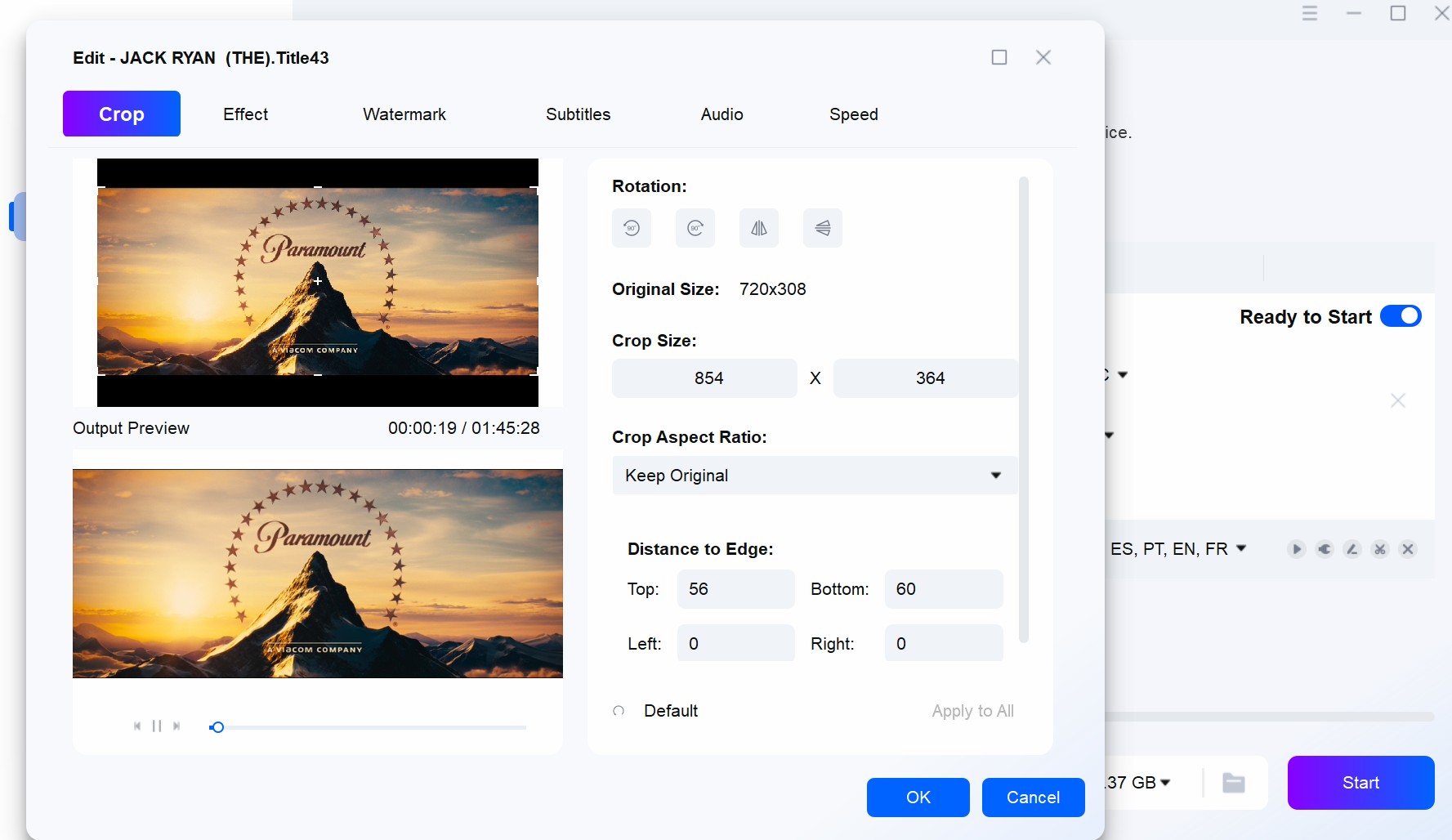Click Apply to All link

973,711
